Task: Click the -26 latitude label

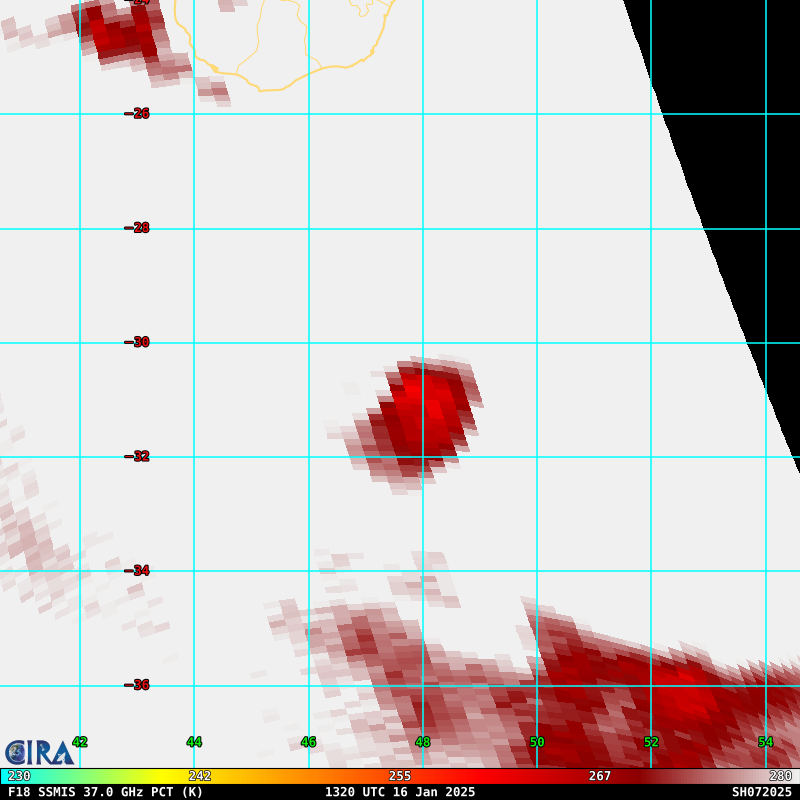Action: click(137, 114)
